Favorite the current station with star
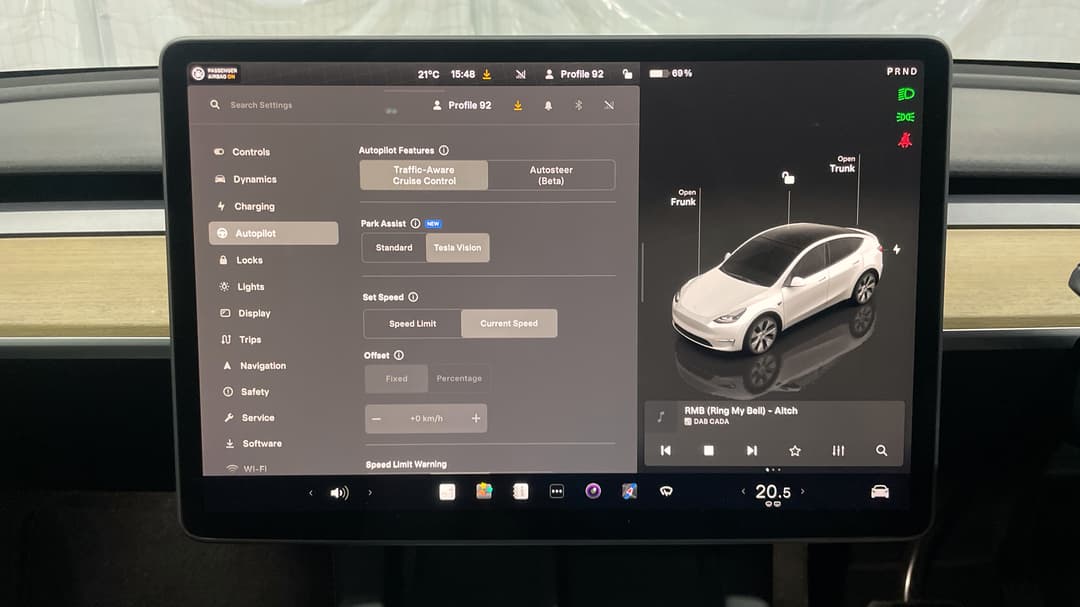The image size is (1080, 607). click(795, 451)
